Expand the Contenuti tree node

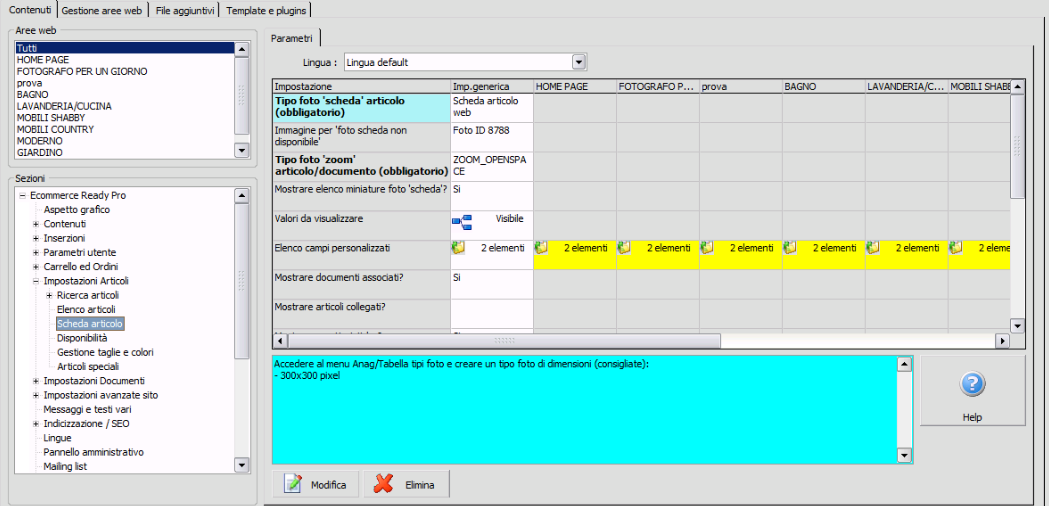36,224
